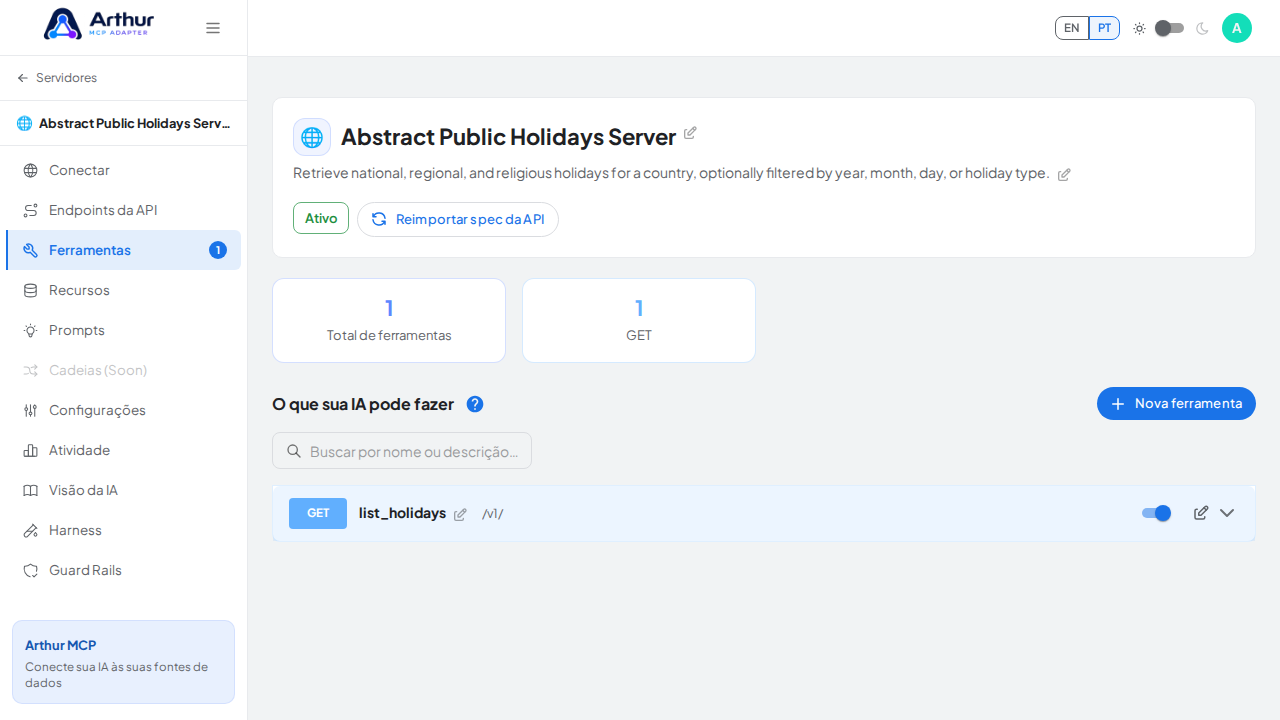Open Endpoints da API section
The width and height of the screenshot is (1280, 720).
124,210
